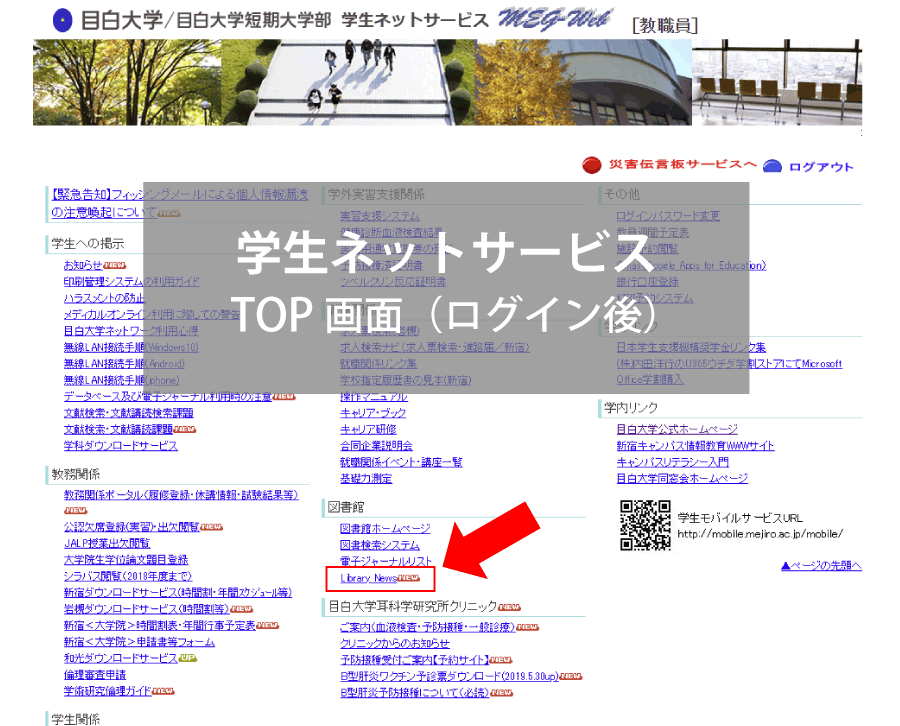
Task: Open 合同企業説明会
Action: pos(376,446)
